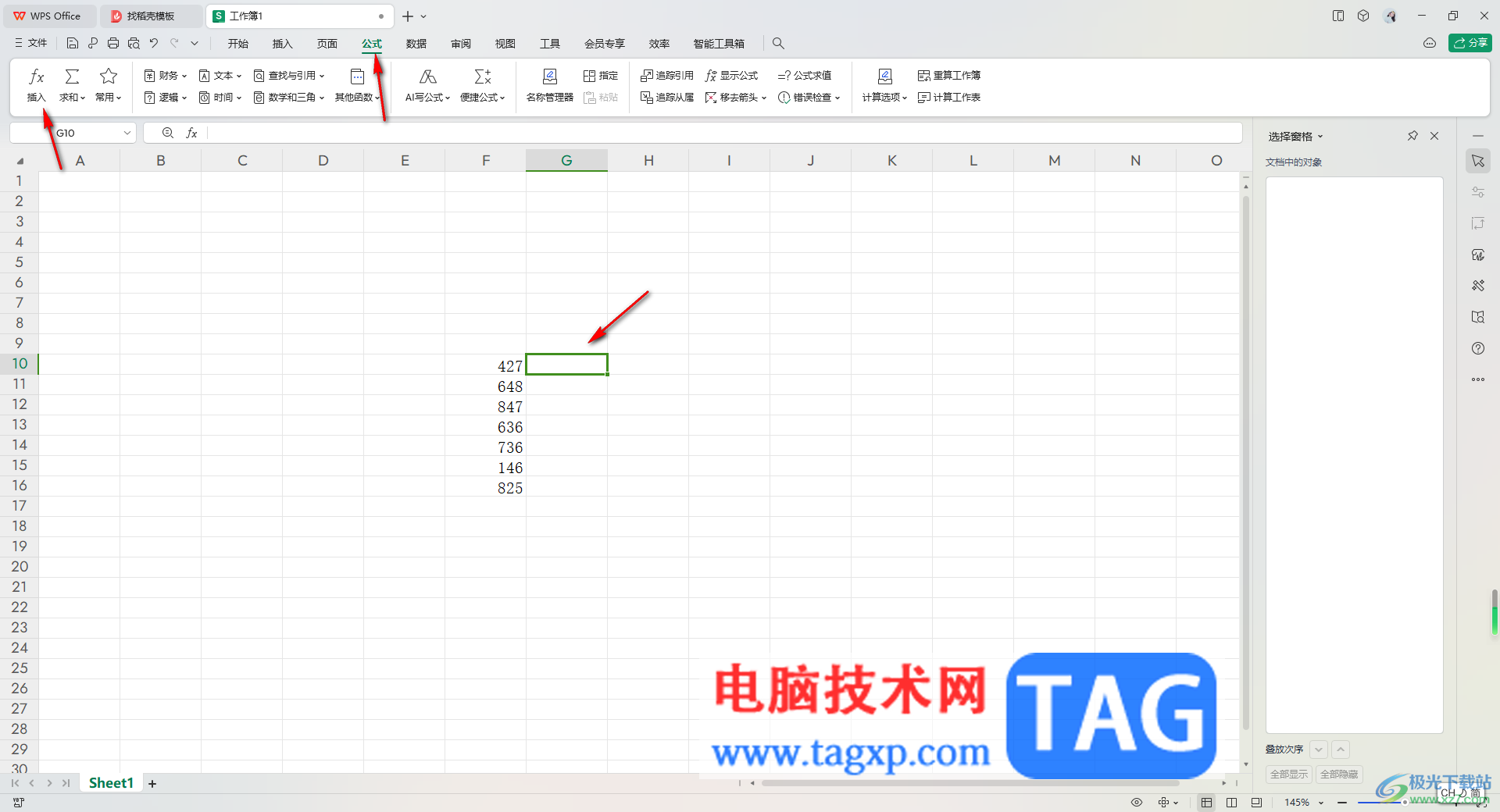Move object order down arrow button

click(1319, 750)
